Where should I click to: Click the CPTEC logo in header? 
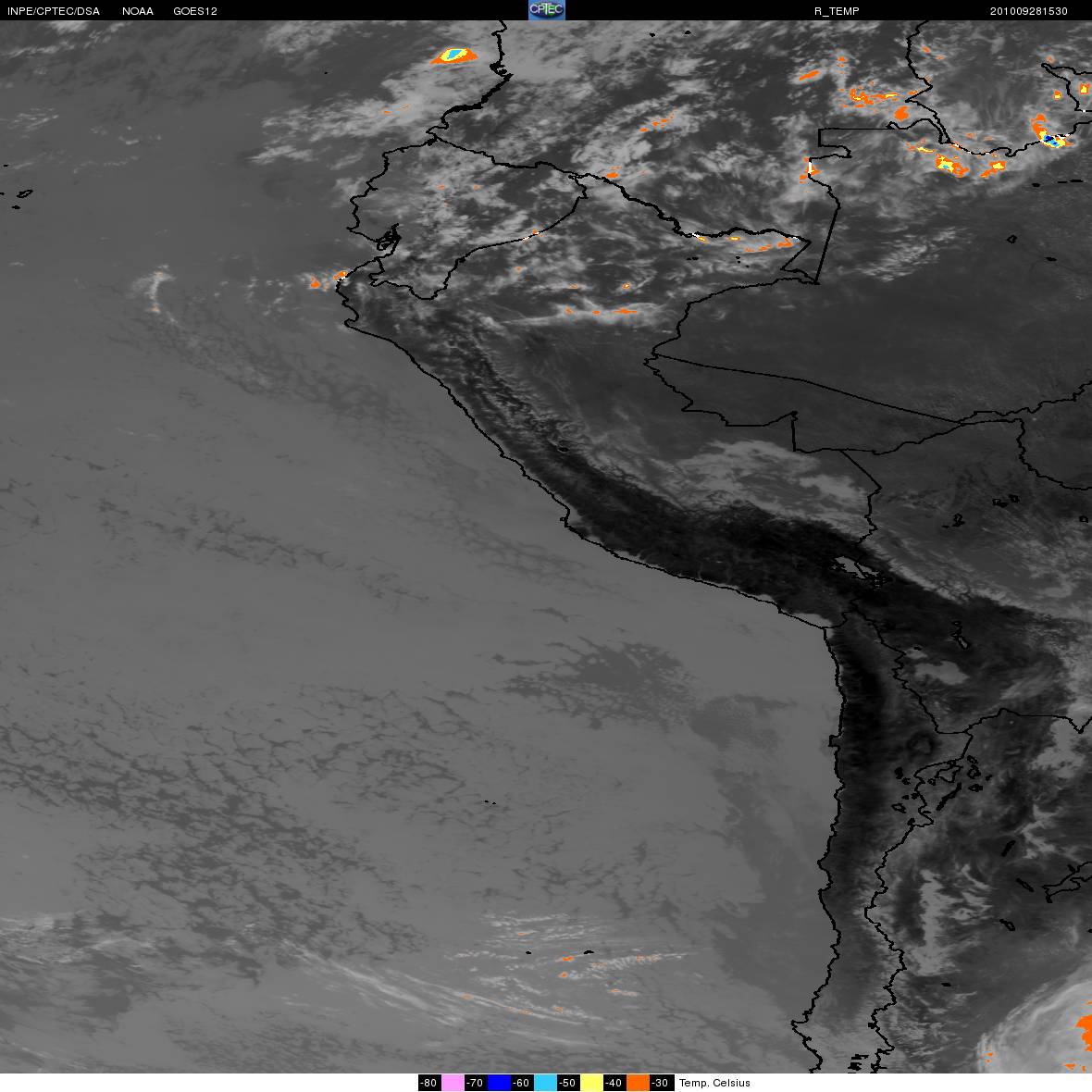pos(547,10)
